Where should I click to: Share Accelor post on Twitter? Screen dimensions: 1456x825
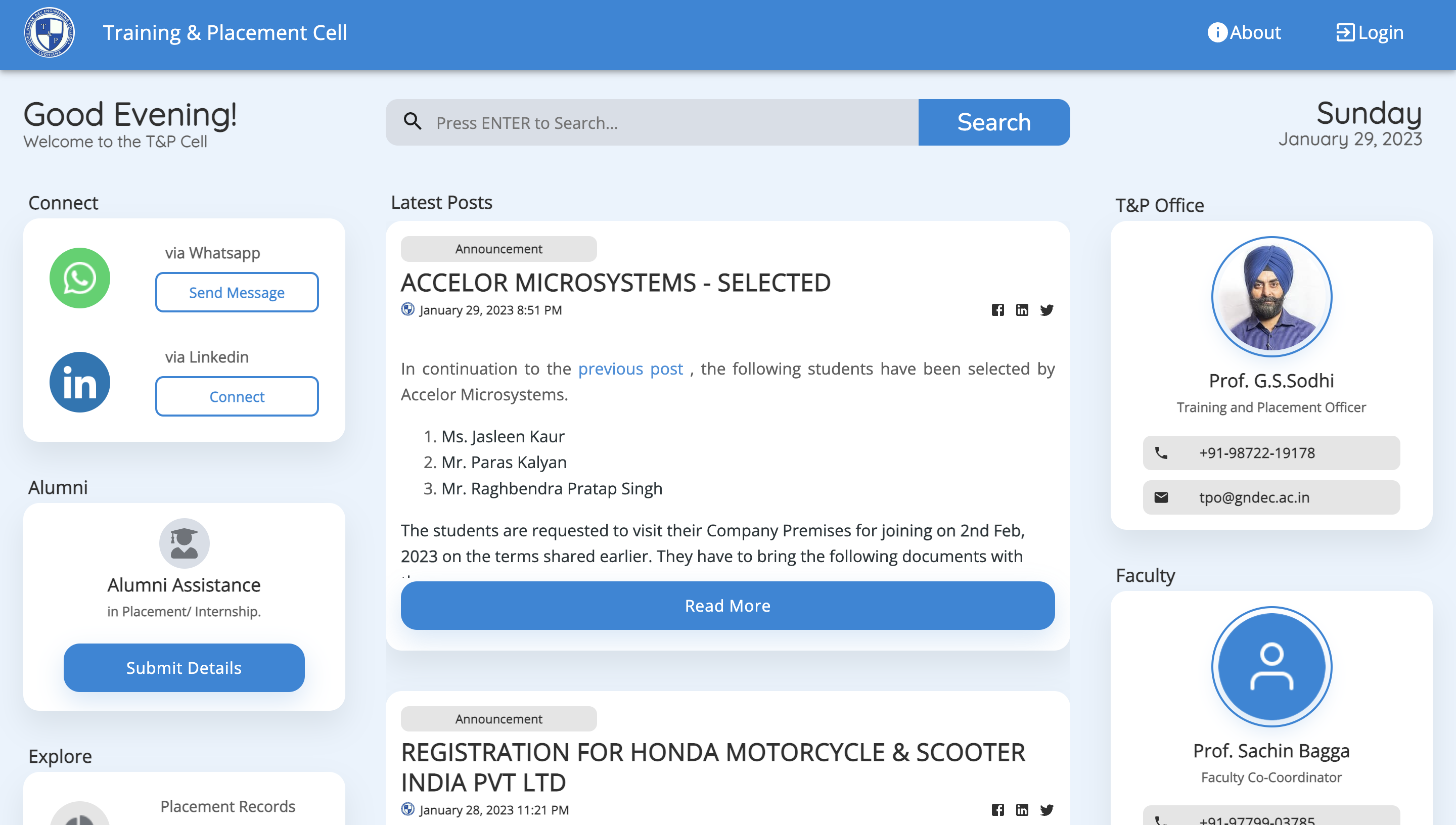tap(1046, 310)
